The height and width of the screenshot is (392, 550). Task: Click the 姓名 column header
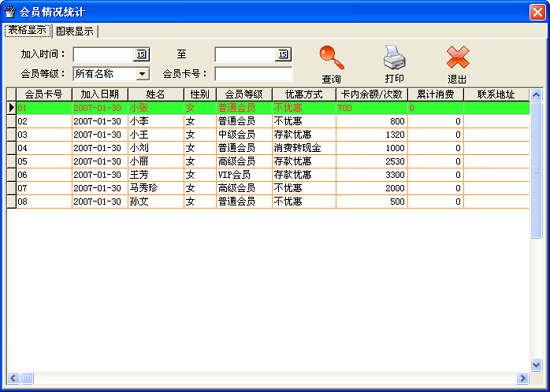click(156, 94)
